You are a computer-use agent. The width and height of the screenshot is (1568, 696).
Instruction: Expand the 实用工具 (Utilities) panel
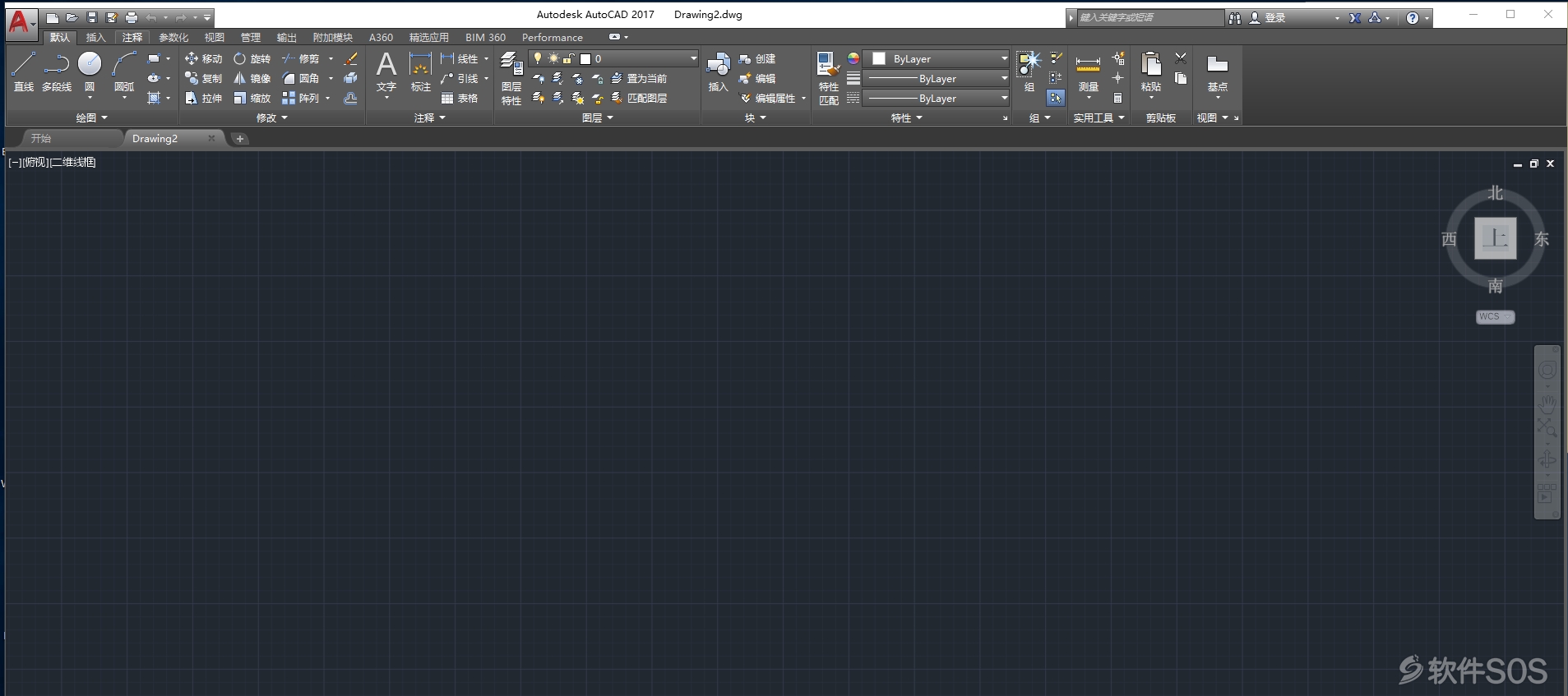coord(1099,118)
